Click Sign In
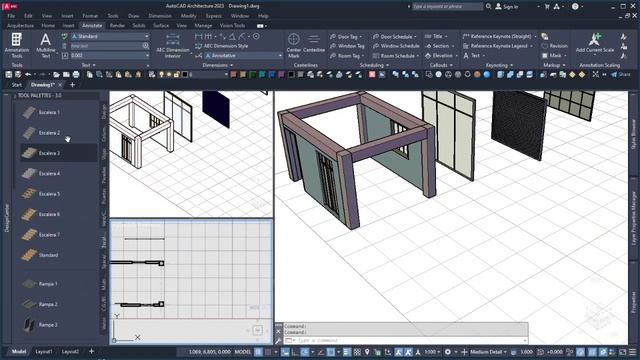The image size is (640, 360). tap(507, 6)
